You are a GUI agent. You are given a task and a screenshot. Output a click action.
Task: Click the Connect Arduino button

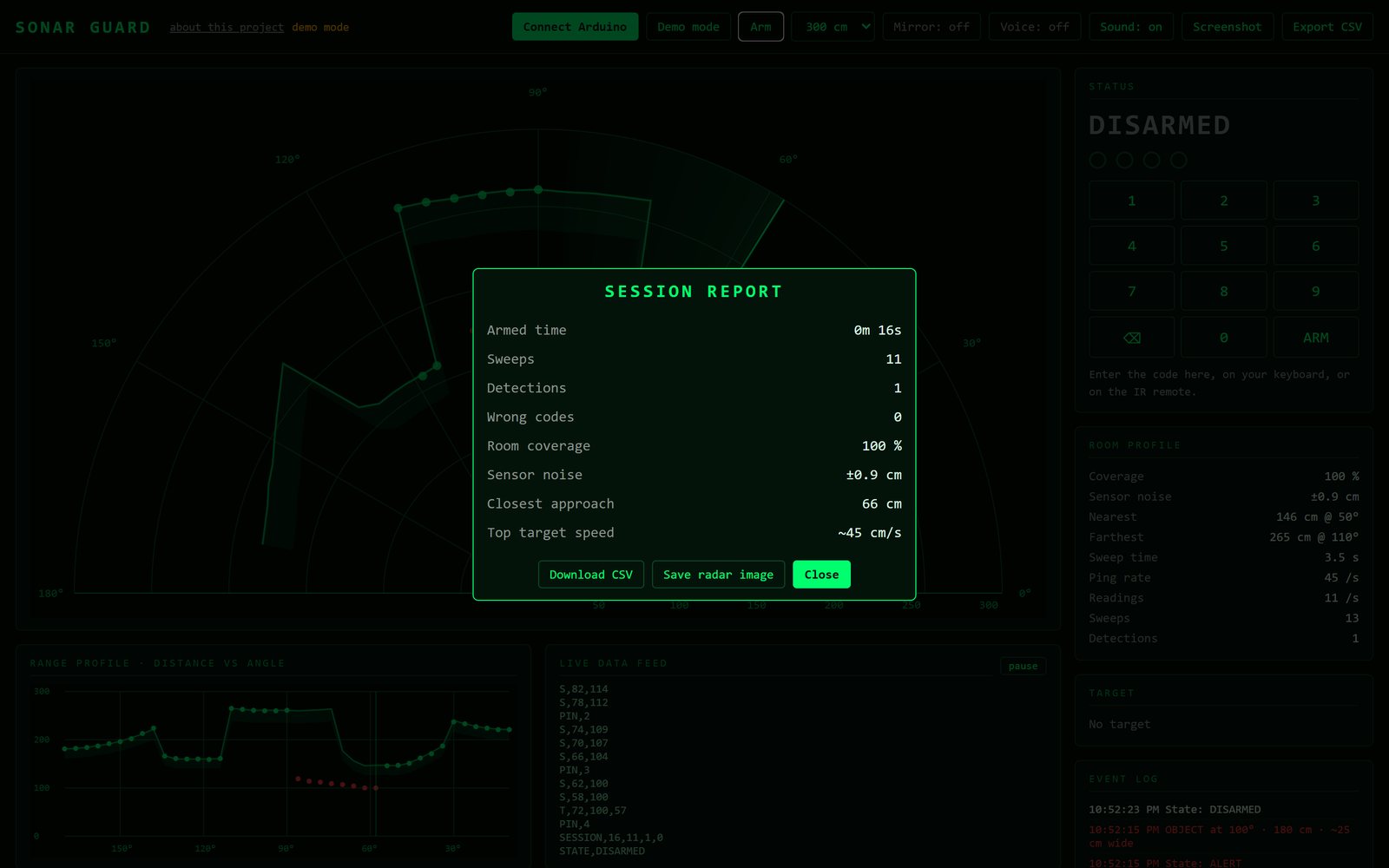pyautogui.click(x=575, y=27)
